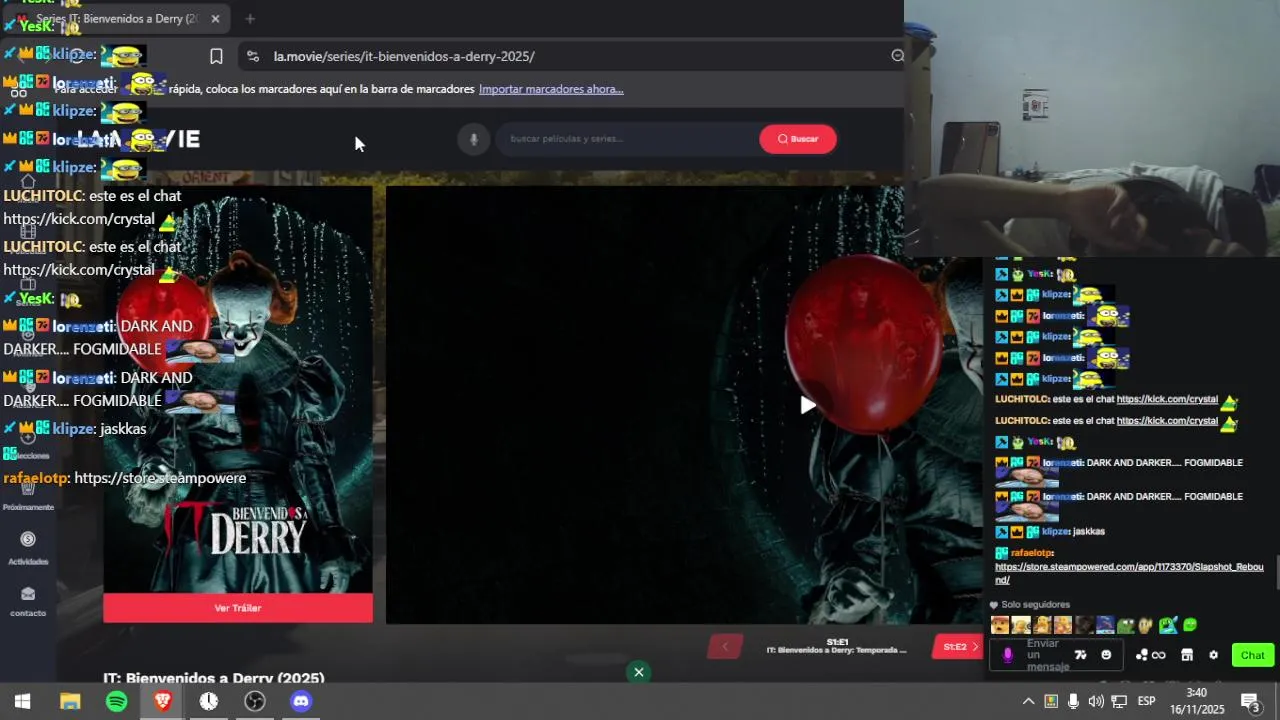
Task: Open the contacto sidebar item
Action: pos(28,601)
